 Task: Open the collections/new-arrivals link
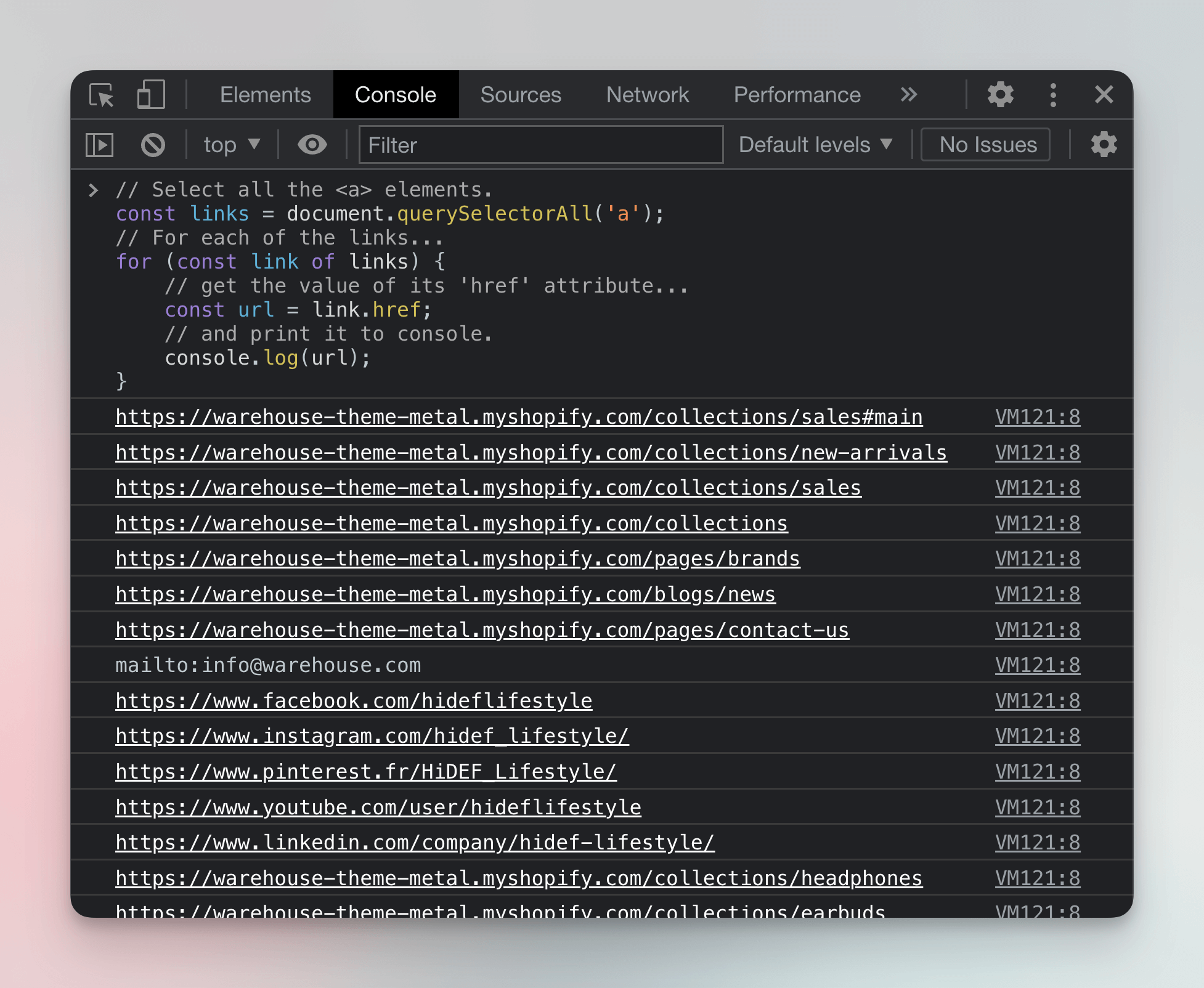coord(531,453)
